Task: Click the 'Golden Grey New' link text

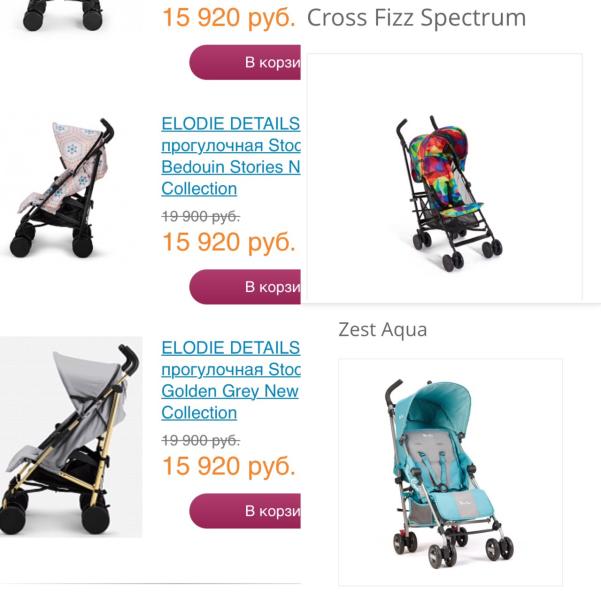Action: tap(230, 391)
